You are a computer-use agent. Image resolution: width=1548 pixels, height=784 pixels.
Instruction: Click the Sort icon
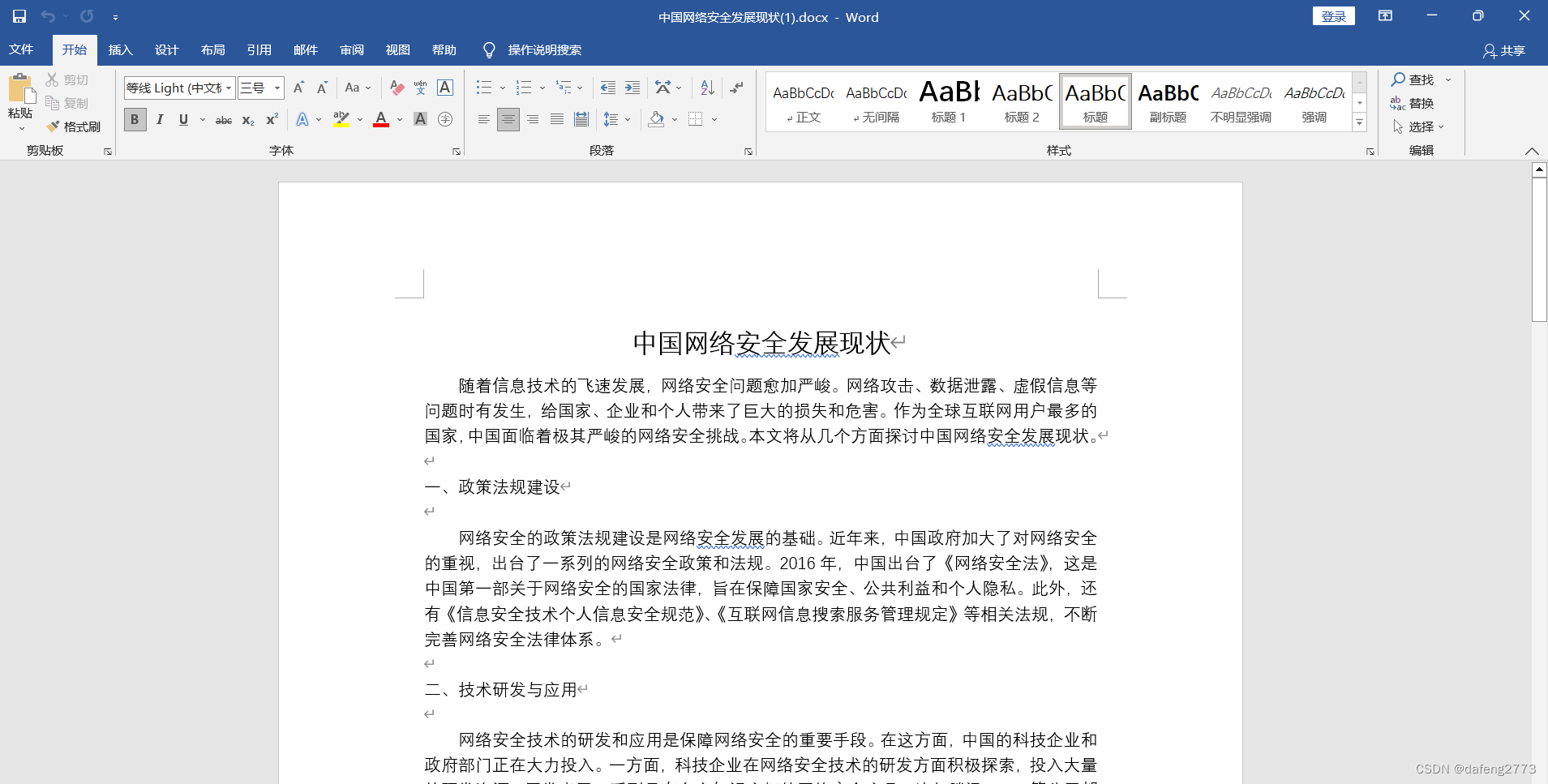(707, 88)
